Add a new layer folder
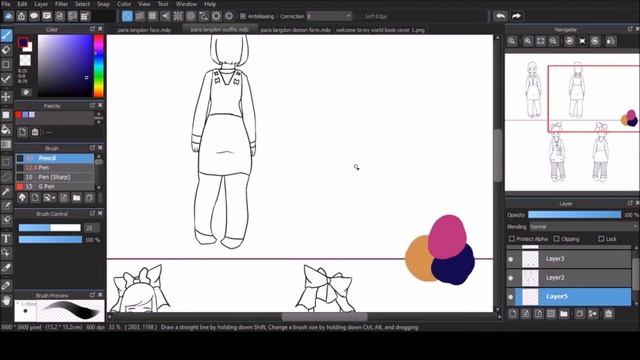The height and width of the screenshot is (360, 640). (x=564, y=314)
